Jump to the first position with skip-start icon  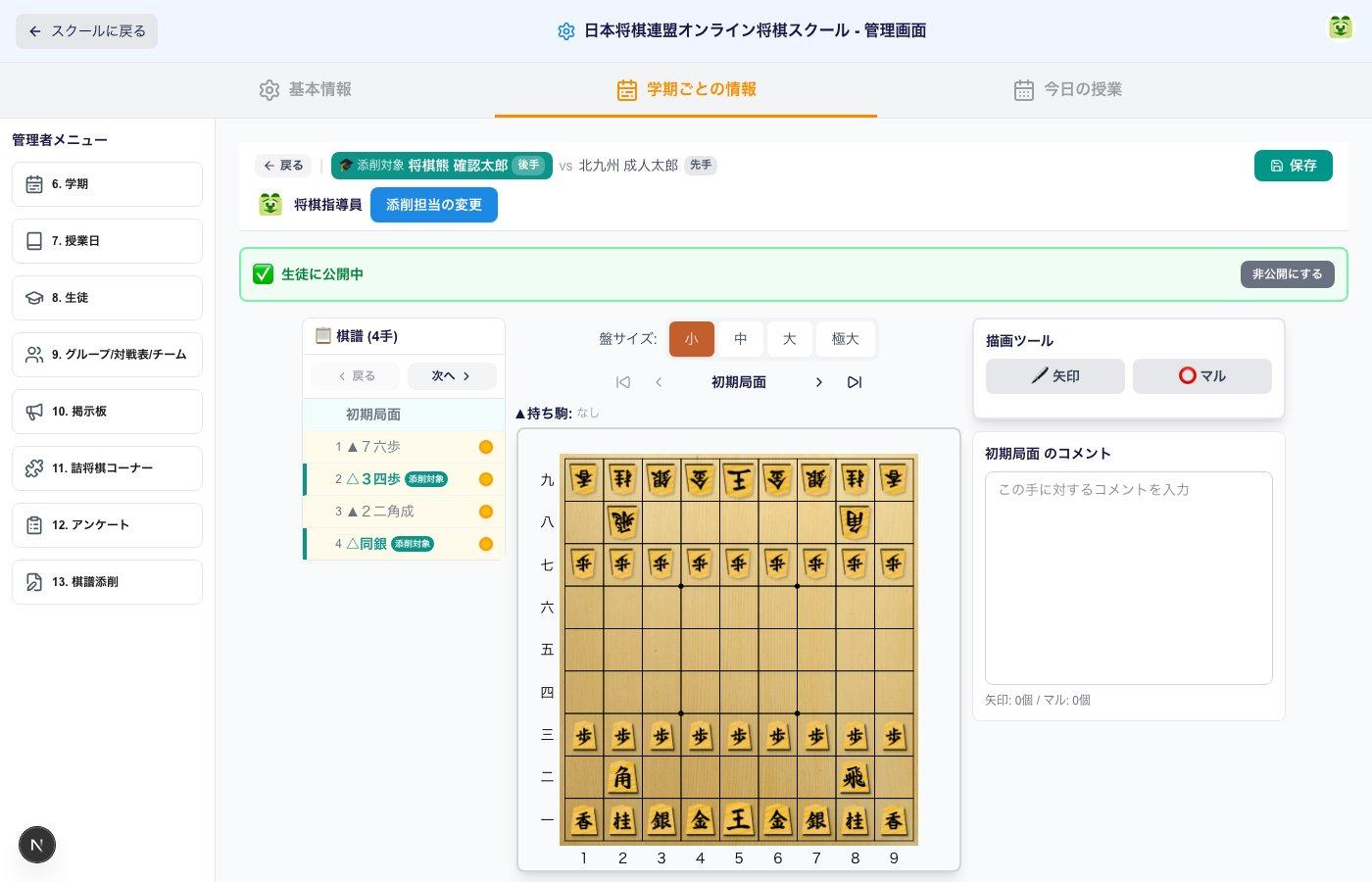(x=622, y=382)
